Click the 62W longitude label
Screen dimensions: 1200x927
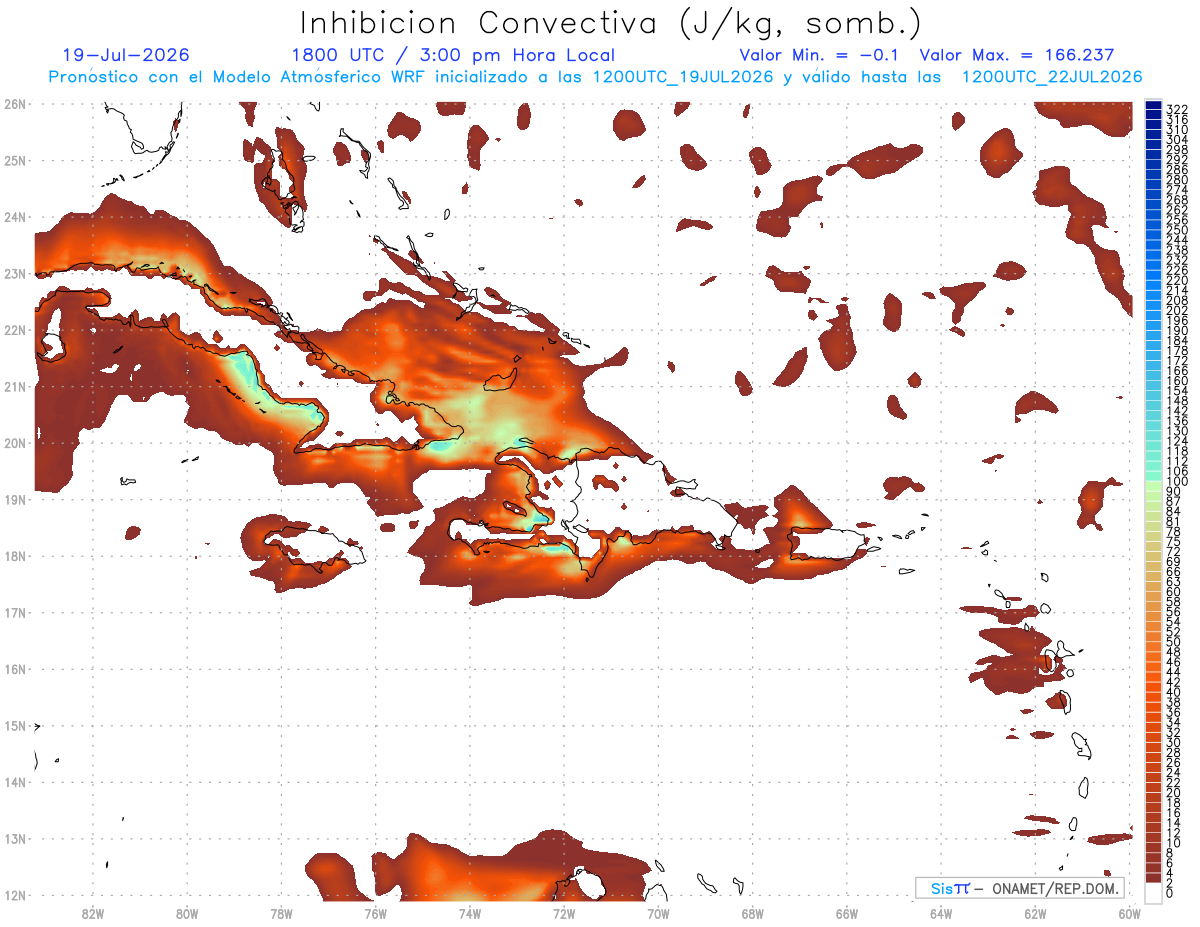1036,913
